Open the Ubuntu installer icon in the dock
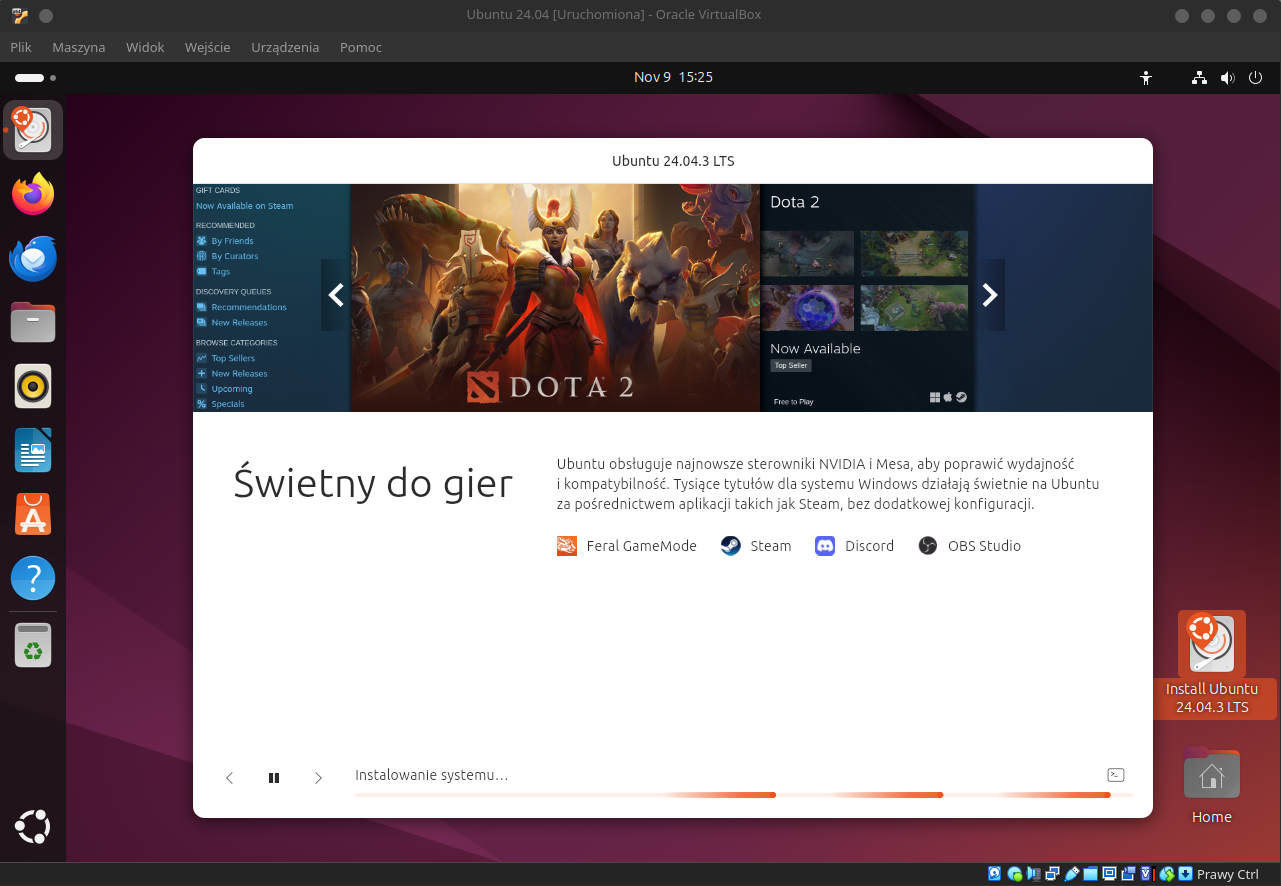 click(33, 130)
